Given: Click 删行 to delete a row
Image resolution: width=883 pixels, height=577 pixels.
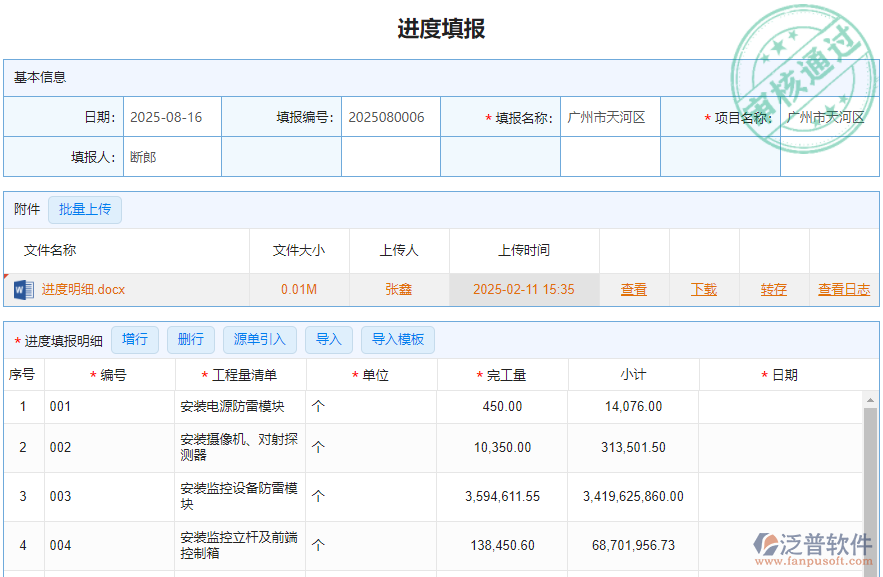Looking at the screenshot, I should point(190,339).
